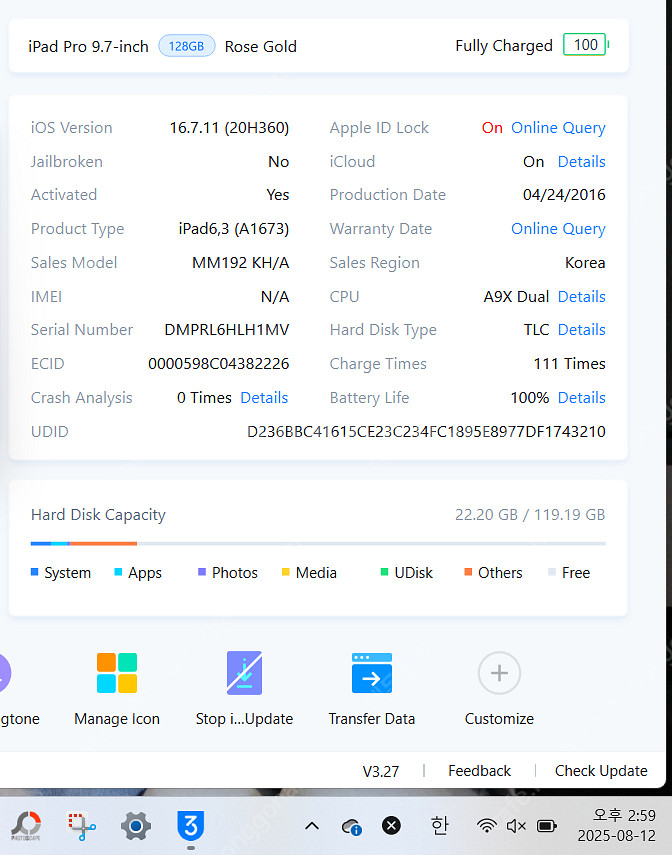Viewport: 672px width, 855px height.
Task: Click the UDID value D236BBC41615CE23...
Action: coord(426,432)
